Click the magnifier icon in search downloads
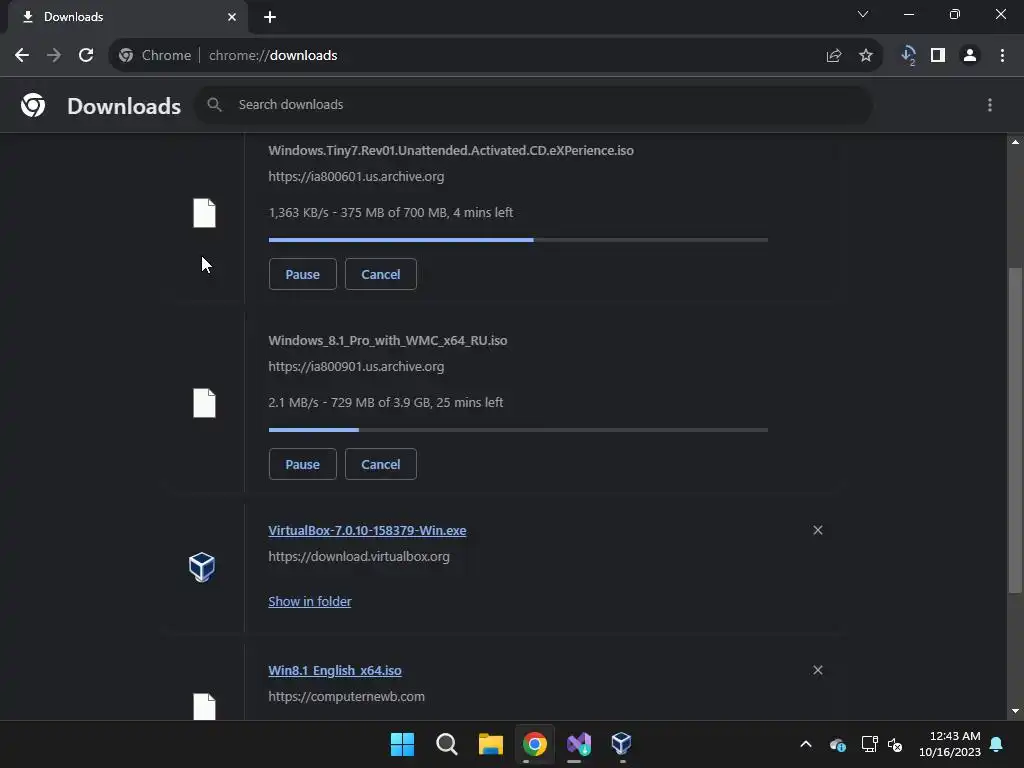1024x768 pixels. 214,104
